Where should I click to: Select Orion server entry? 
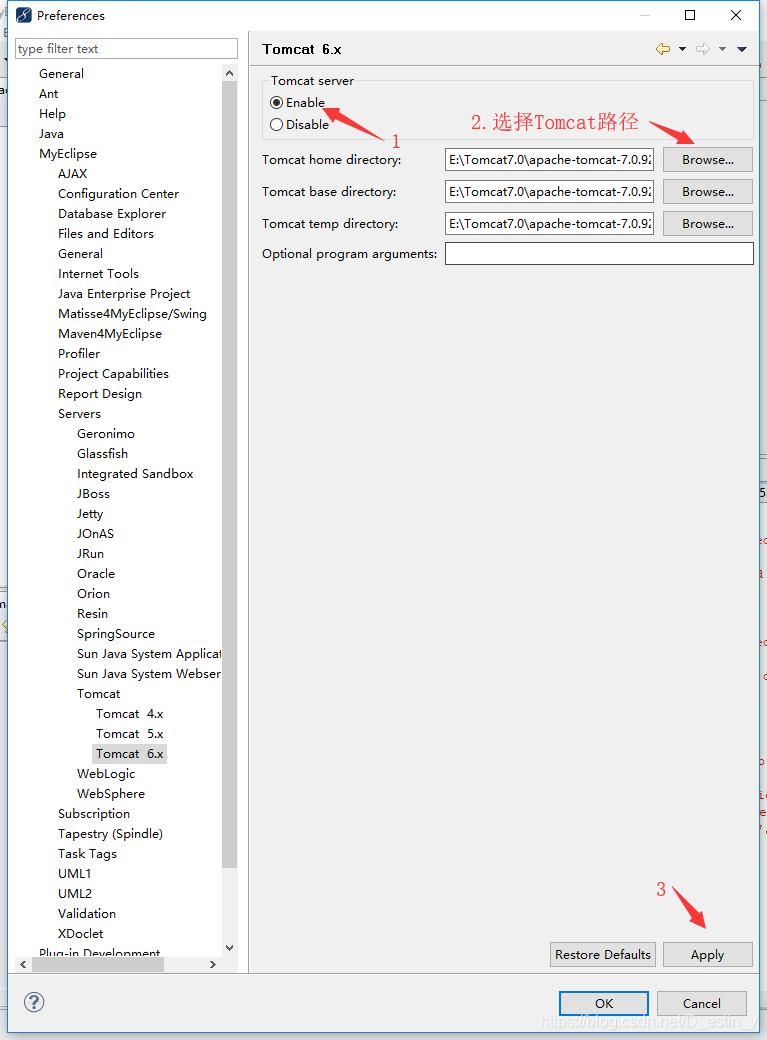tap(93, 594)
